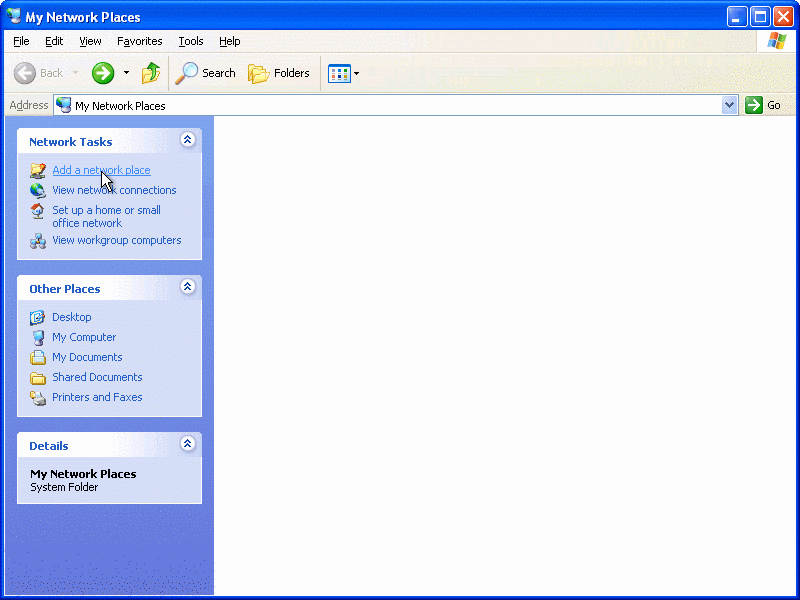Open the Forward history dropdown arrow
The width and height of the screenshot is (800, 600).
point(126,73)
